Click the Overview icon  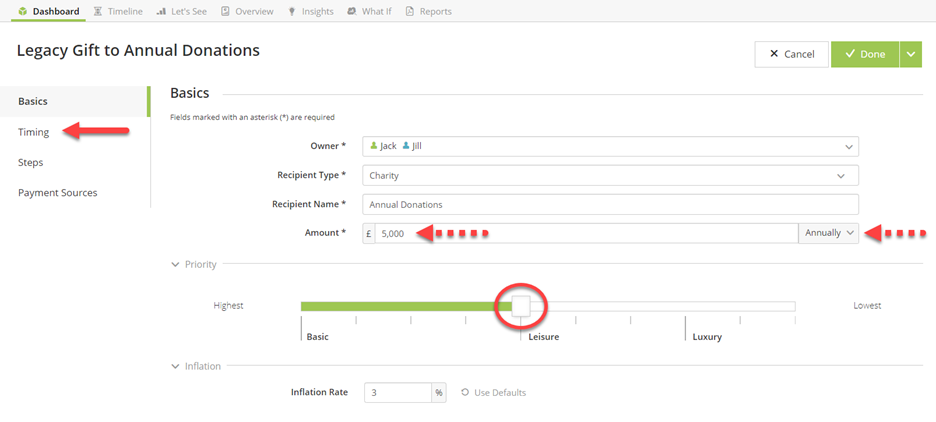(x=226, y=11)
